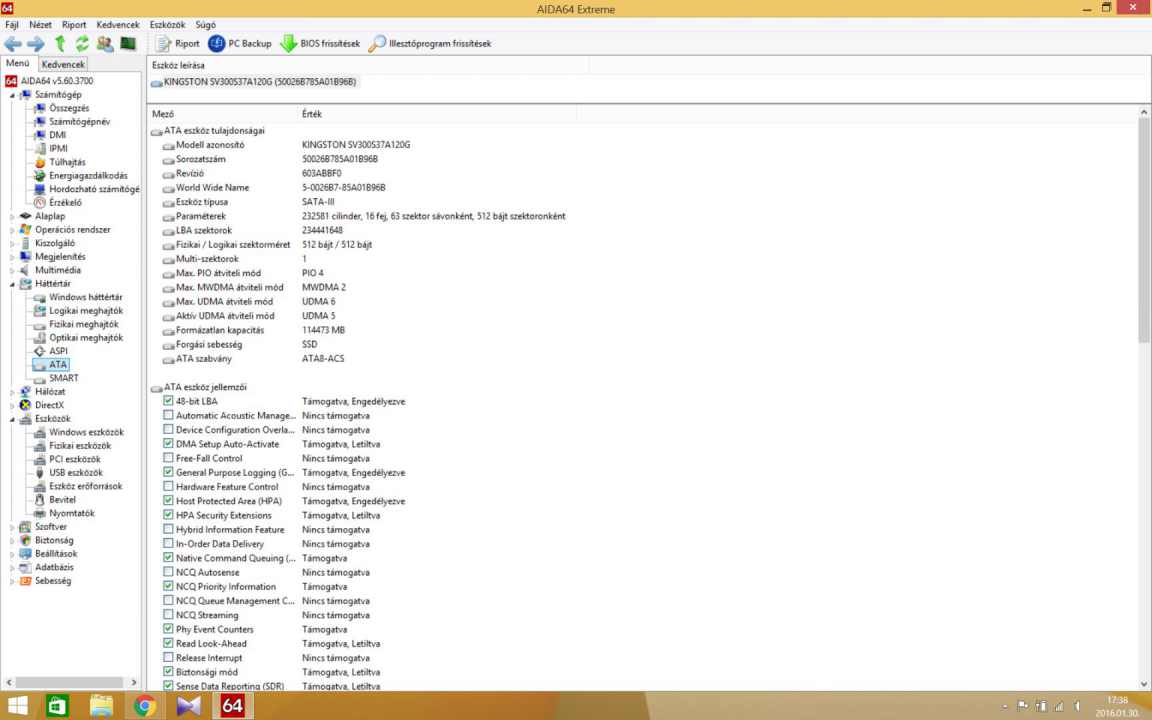Image resolution: width=1152 pixels, height=720 pixels.
Task: Switch to the Kedvencek tab
Action: point(63,65)
